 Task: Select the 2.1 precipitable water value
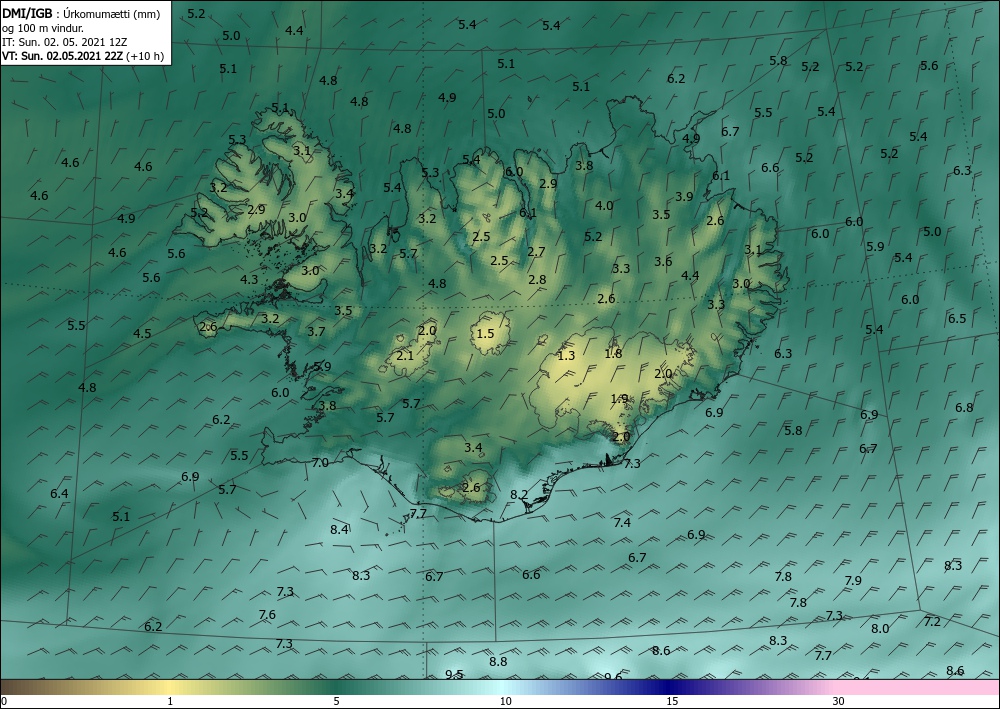point(405,356)
